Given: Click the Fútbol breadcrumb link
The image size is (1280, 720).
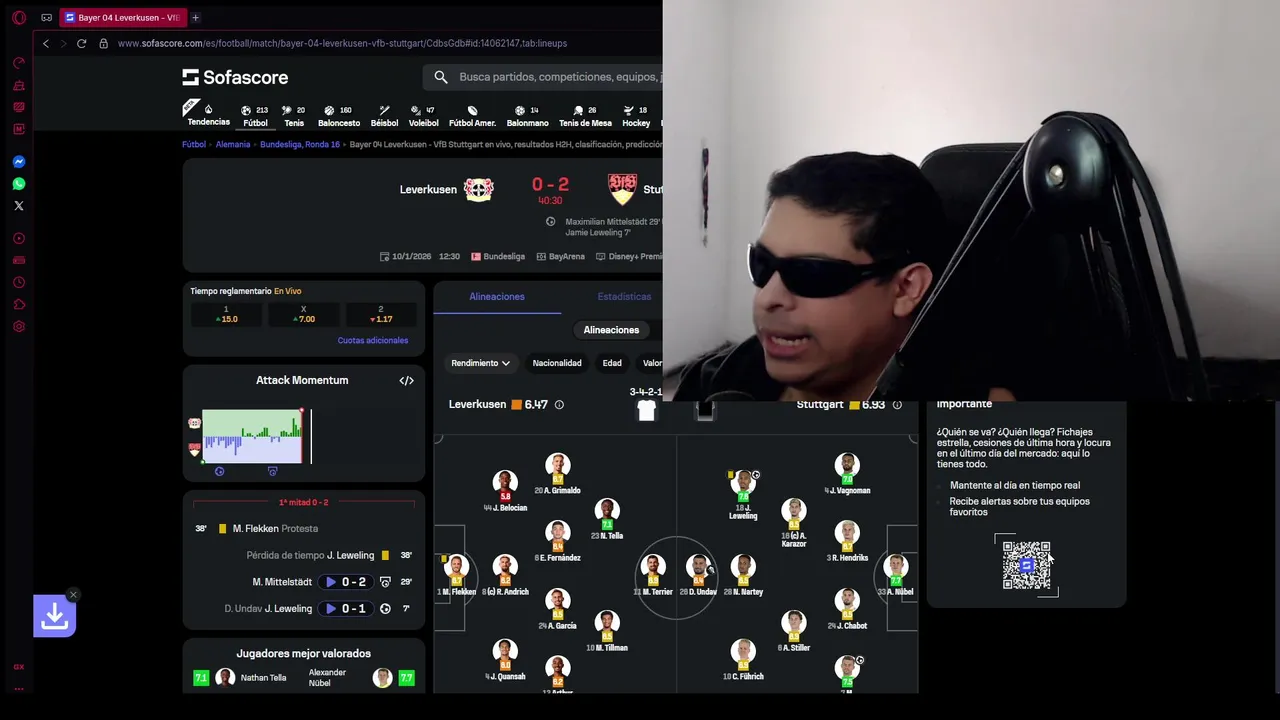Looking at the screenshot, I should pos(194,144).
